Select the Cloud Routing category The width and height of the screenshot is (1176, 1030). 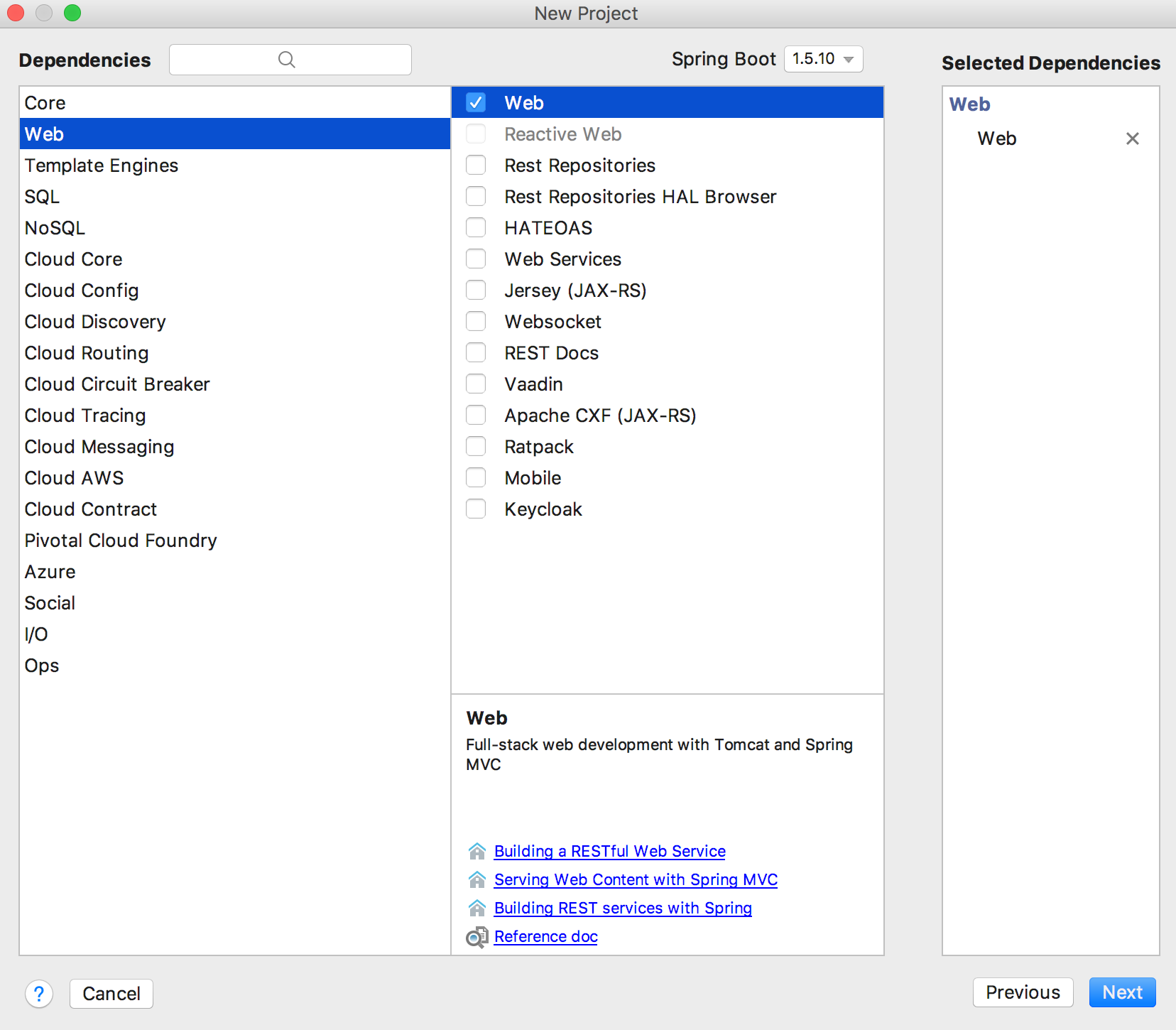(x=235, y=352)
